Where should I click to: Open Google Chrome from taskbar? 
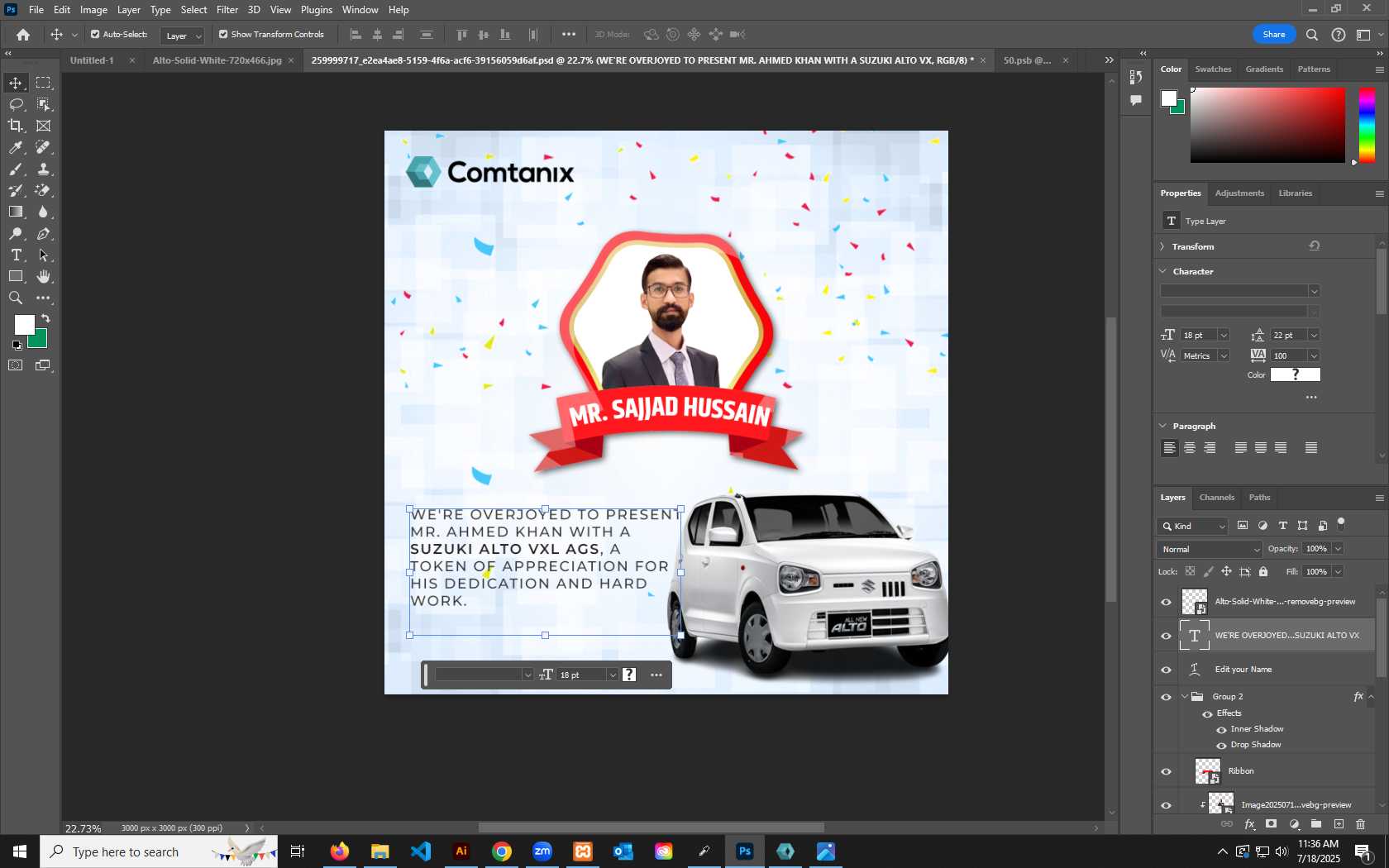502,851
